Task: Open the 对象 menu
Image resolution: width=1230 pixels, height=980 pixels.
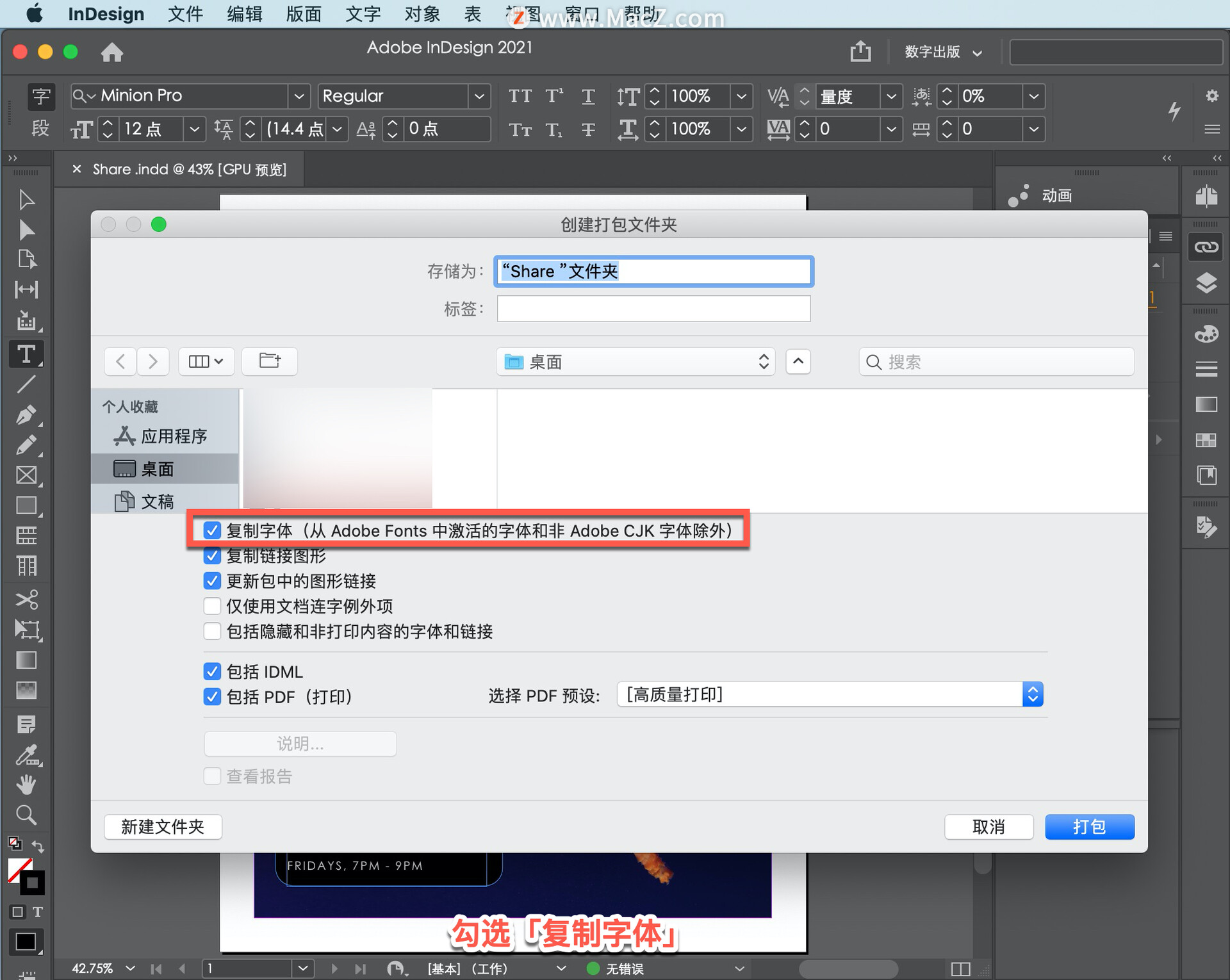Action: pos(422,14)
